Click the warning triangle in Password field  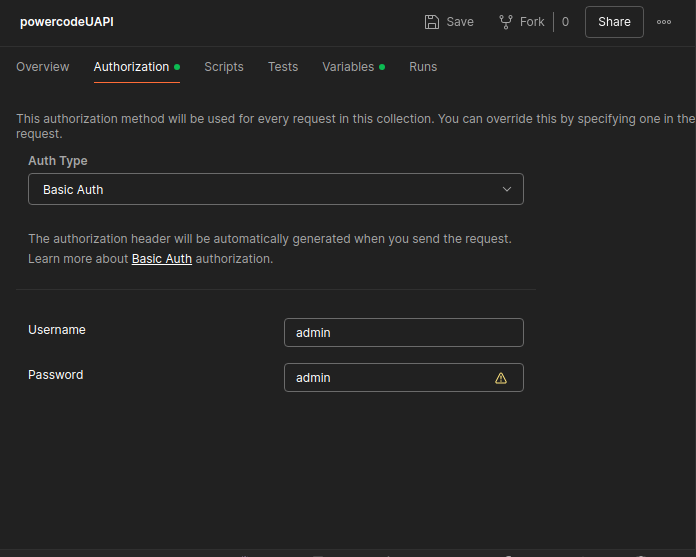click(x=501, y=378)
